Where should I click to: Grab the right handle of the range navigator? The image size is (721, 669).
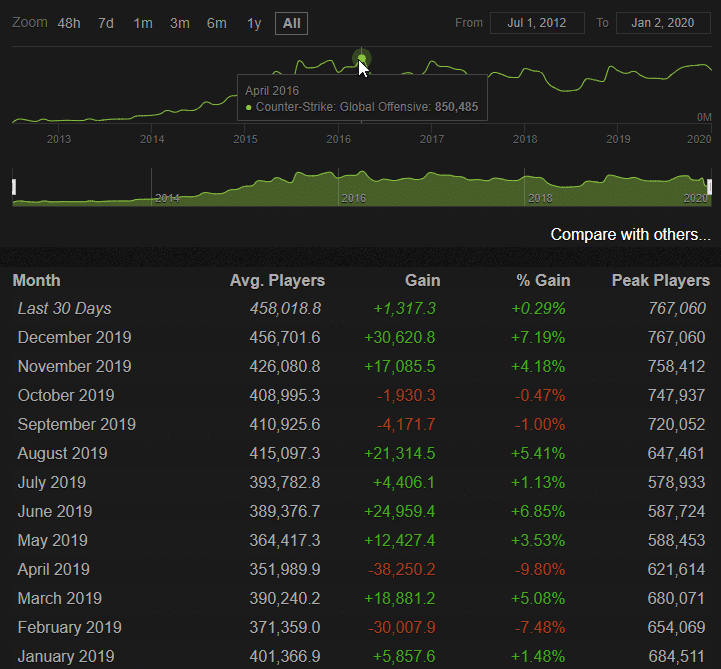710,187
